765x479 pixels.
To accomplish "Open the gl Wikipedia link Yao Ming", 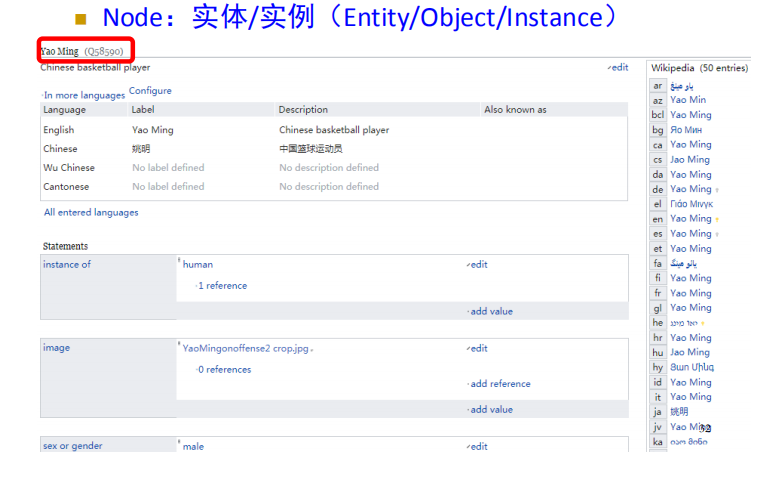I will coord(691,308).
